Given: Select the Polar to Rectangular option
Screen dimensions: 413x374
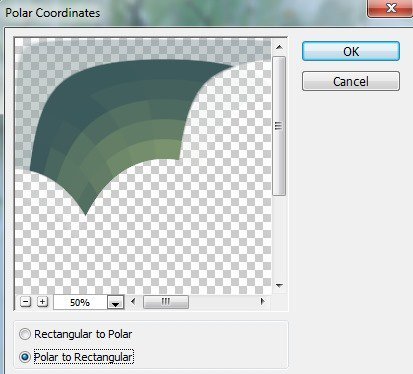Looking at the screenshot, I should point(25,357).
